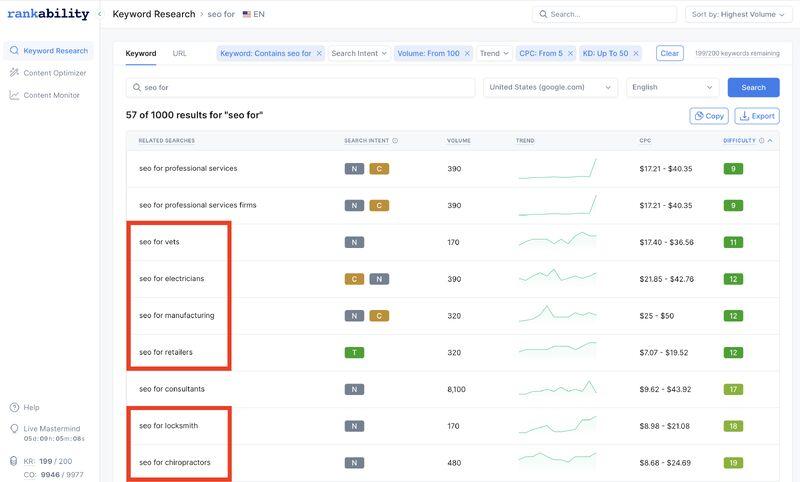
Task: Select keyword seo for professional services firms
Action: click(x=197, y=205)
